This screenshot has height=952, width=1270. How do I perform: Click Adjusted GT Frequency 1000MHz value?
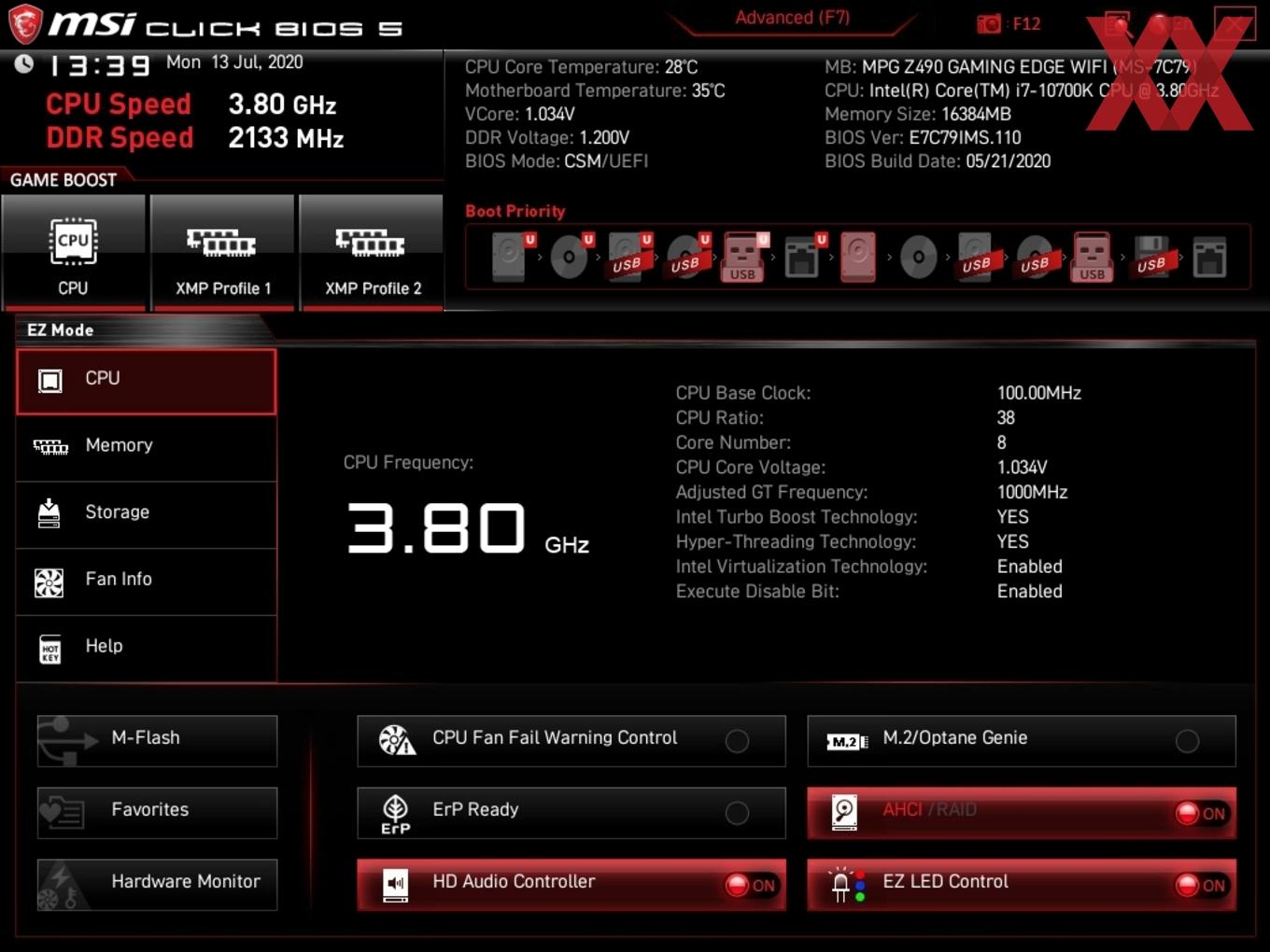[x=1032, y=492]
